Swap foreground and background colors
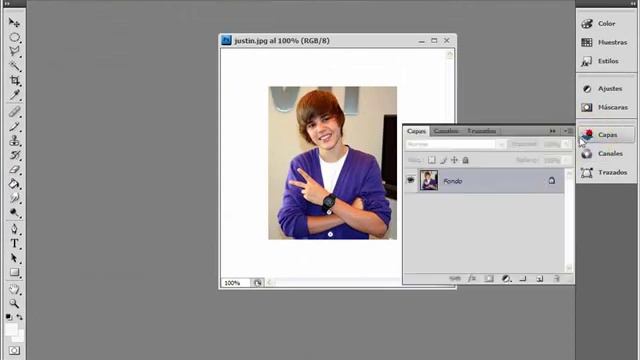The image size is (640, 360). click(19, 317)
